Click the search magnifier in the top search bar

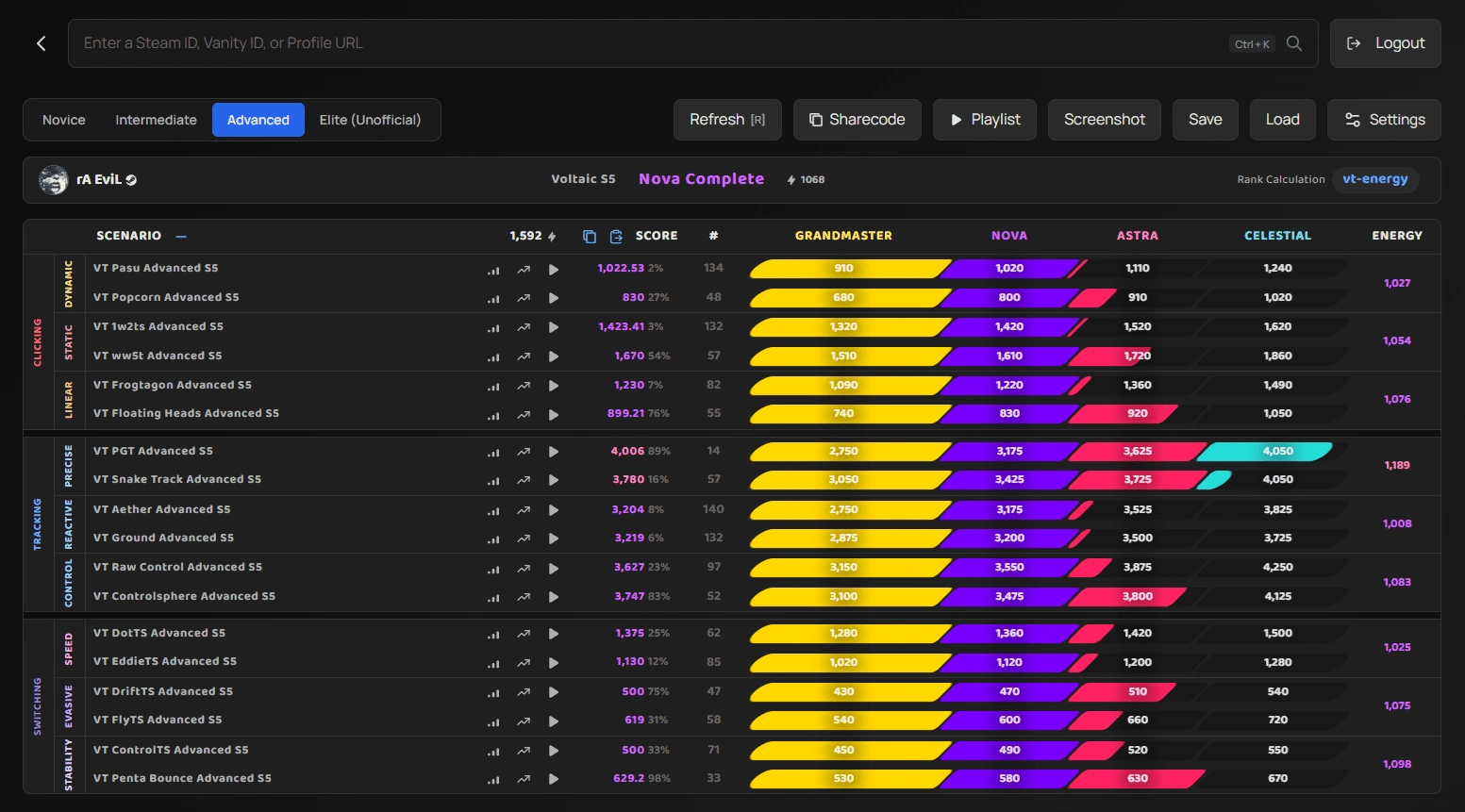[1293, 42]
